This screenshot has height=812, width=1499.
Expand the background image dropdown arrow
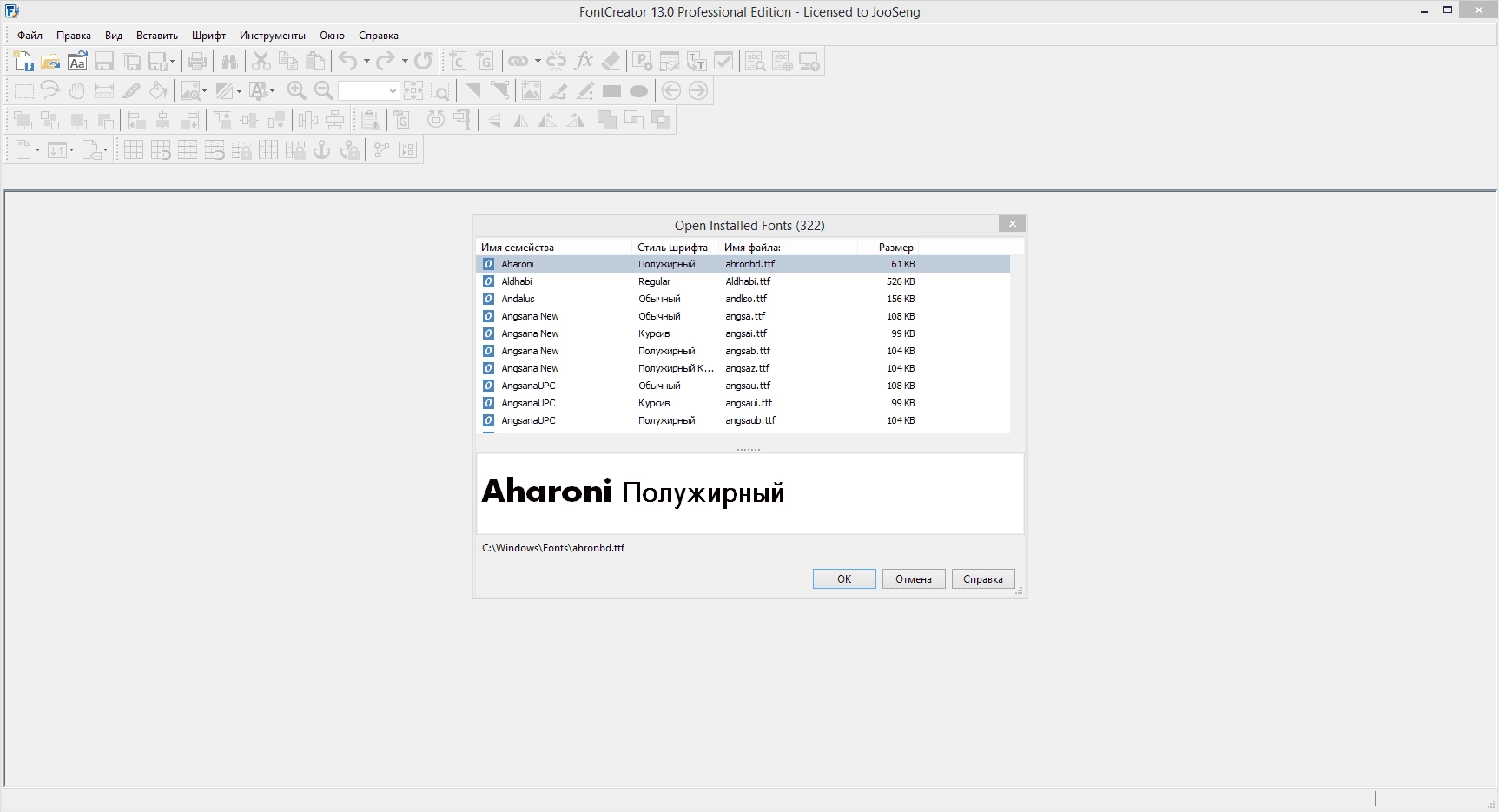tap(205, 90)
